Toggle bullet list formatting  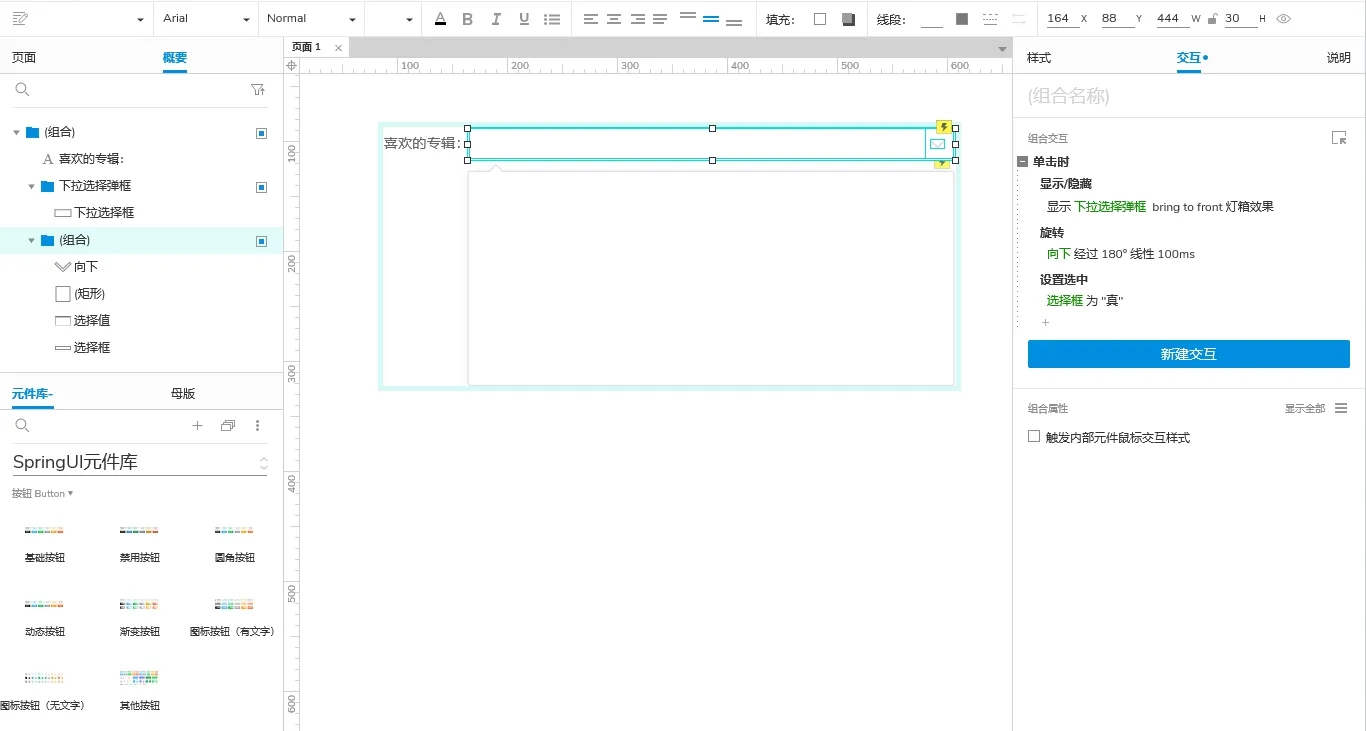coord(552,19)
